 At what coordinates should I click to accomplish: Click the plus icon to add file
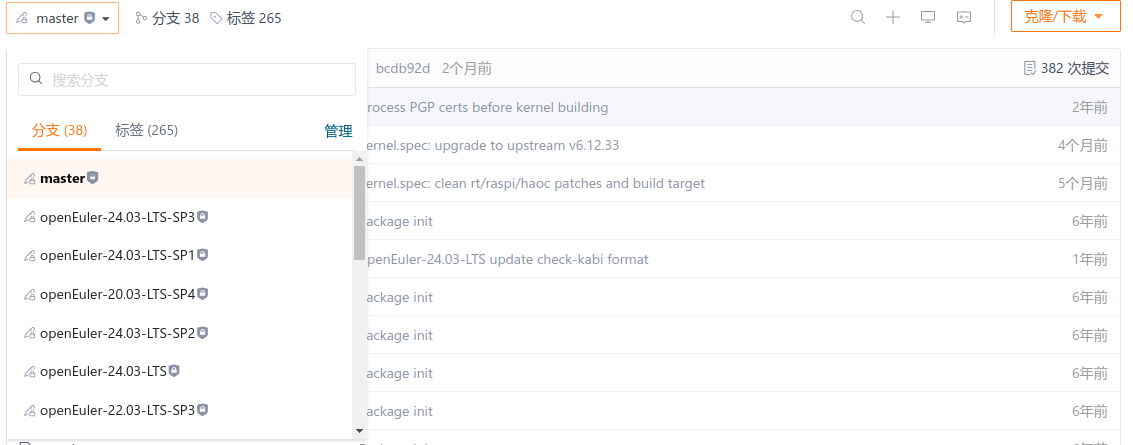[x=893, y=17]
